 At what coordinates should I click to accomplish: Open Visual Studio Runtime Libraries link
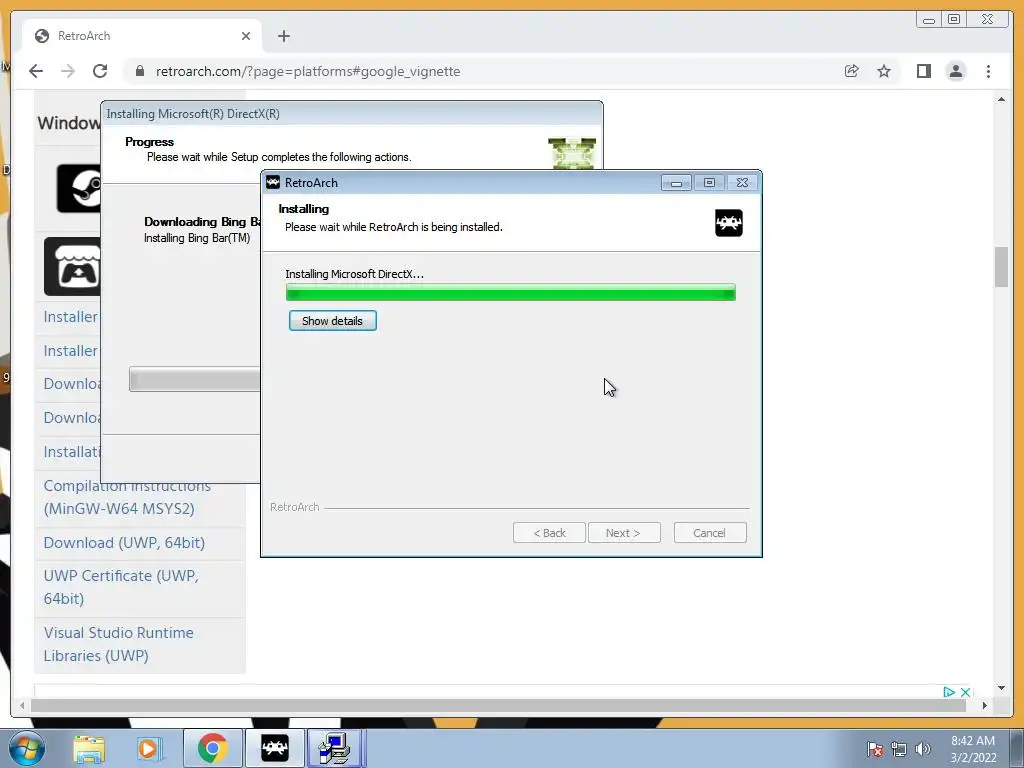click(x=118, y=644)
